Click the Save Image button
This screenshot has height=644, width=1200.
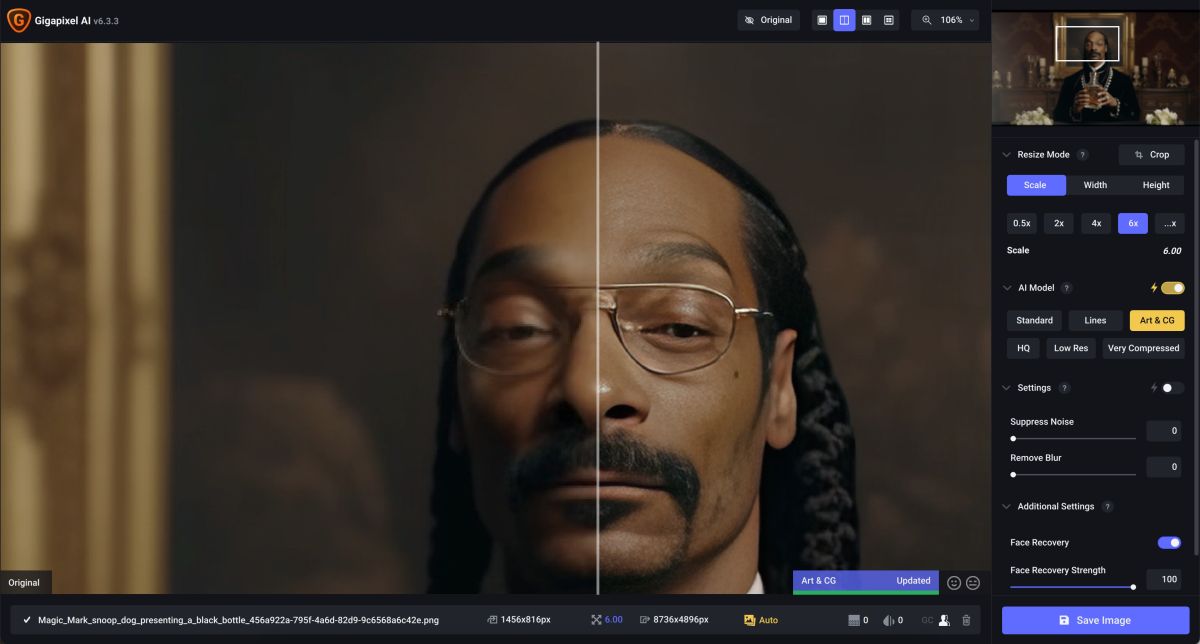[1095, 620]
